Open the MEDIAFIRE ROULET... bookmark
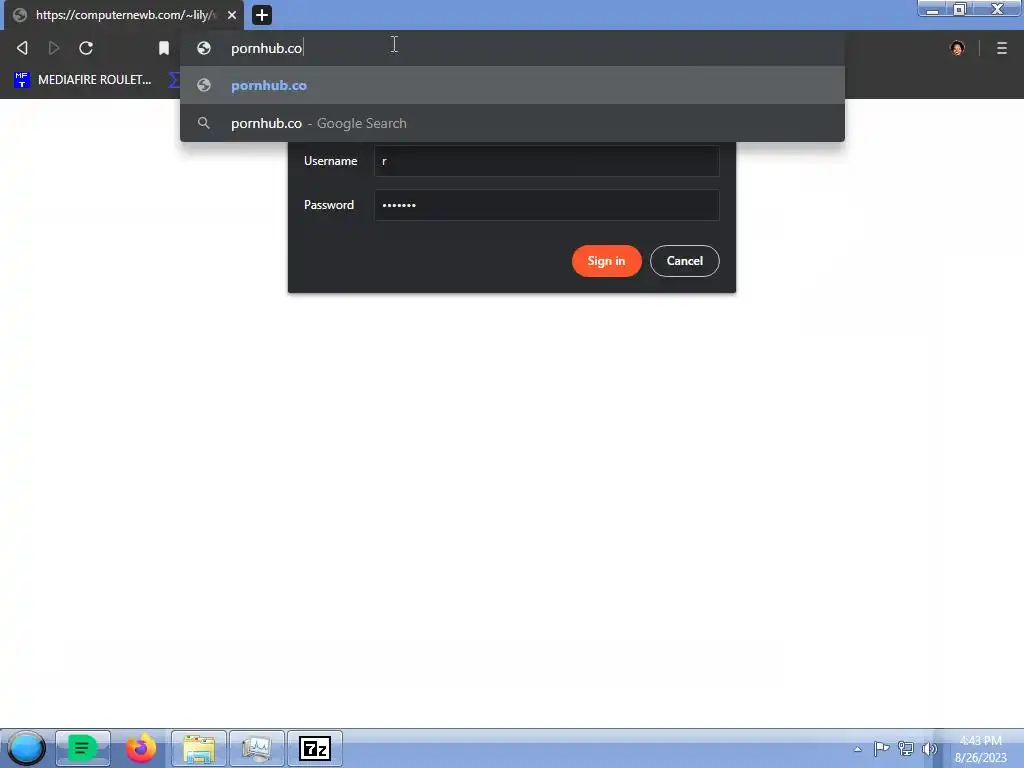Viewport: 1024px width, 768px height. coord(83,80)
